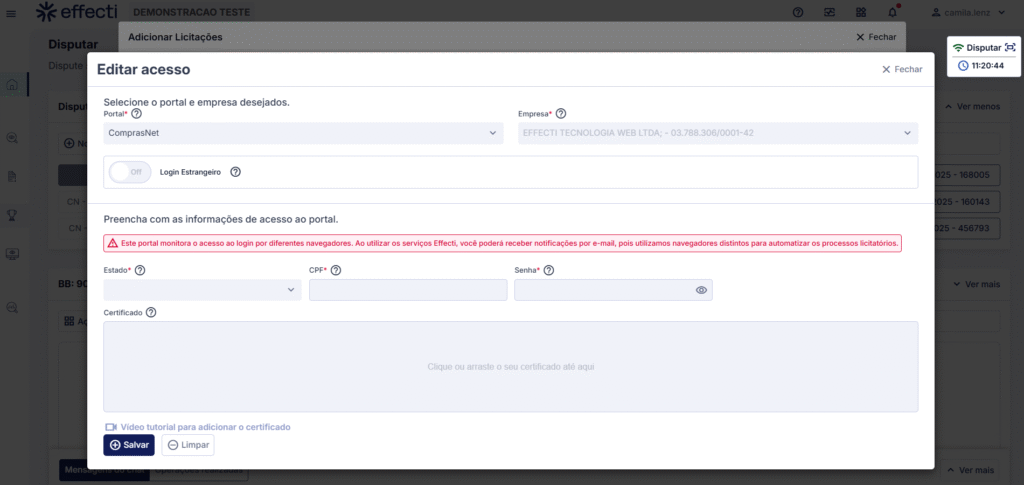The width and height of the screenshot is (1024, 485).
Task: Show password with the Senha eye icon
Action: (x=701, y=290)
